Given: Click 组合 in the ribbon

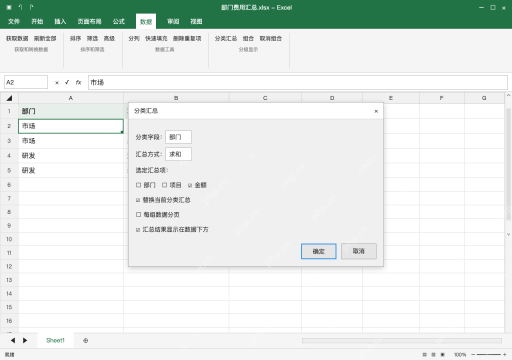Looking at the screenshot, I should coord(248,39).
